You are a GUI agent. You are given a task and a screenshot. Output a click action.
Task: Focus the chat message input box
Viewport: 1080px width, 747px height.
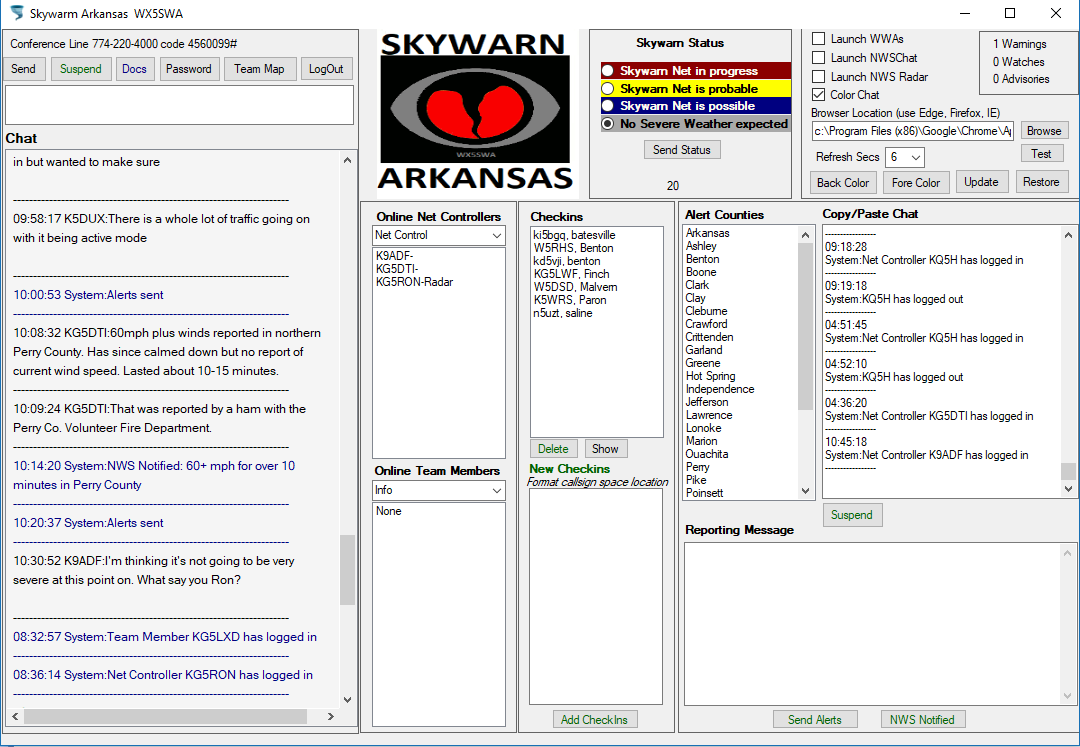pyautogui.click(x=179, y=105)
